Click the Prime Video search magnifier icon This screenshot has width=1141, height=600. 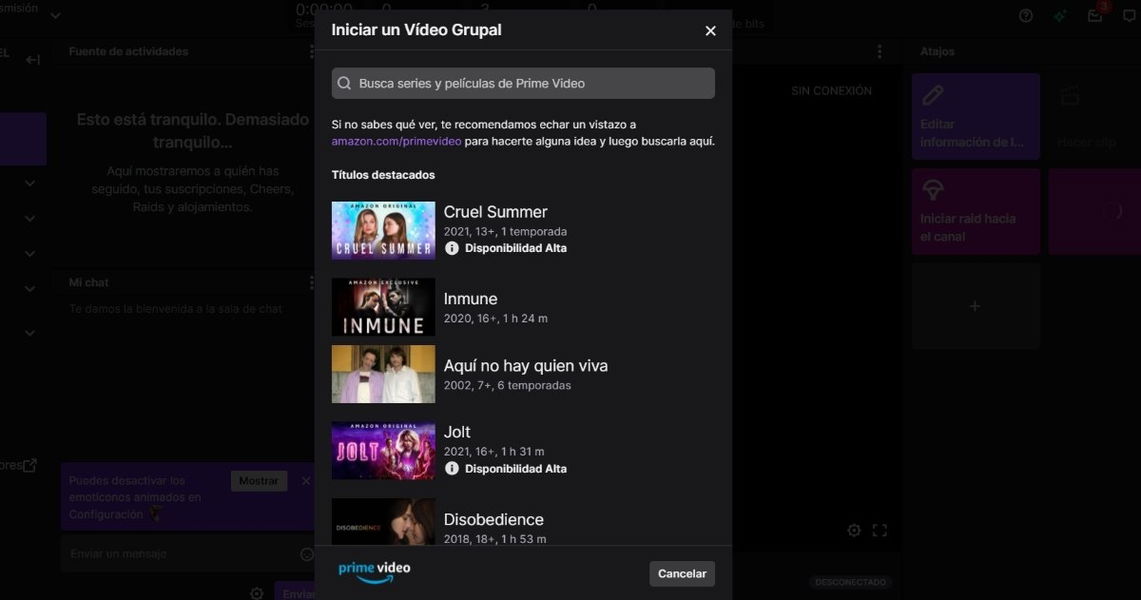344,84
